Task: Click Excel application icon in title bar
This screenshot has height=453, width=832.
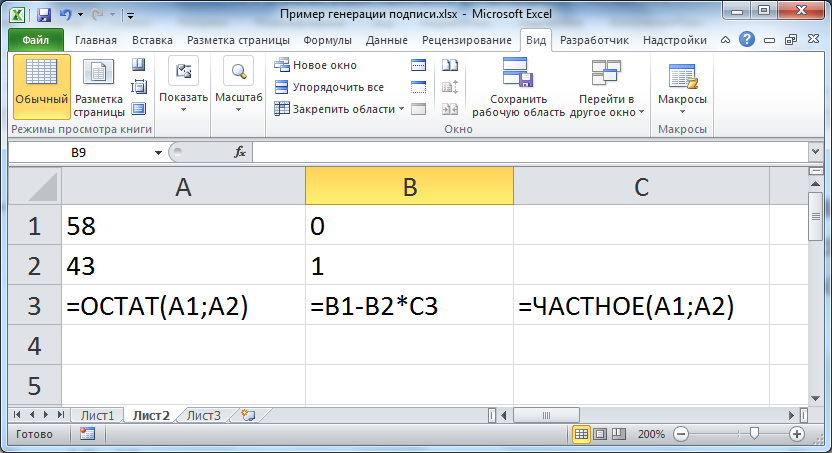Action: 18,14
